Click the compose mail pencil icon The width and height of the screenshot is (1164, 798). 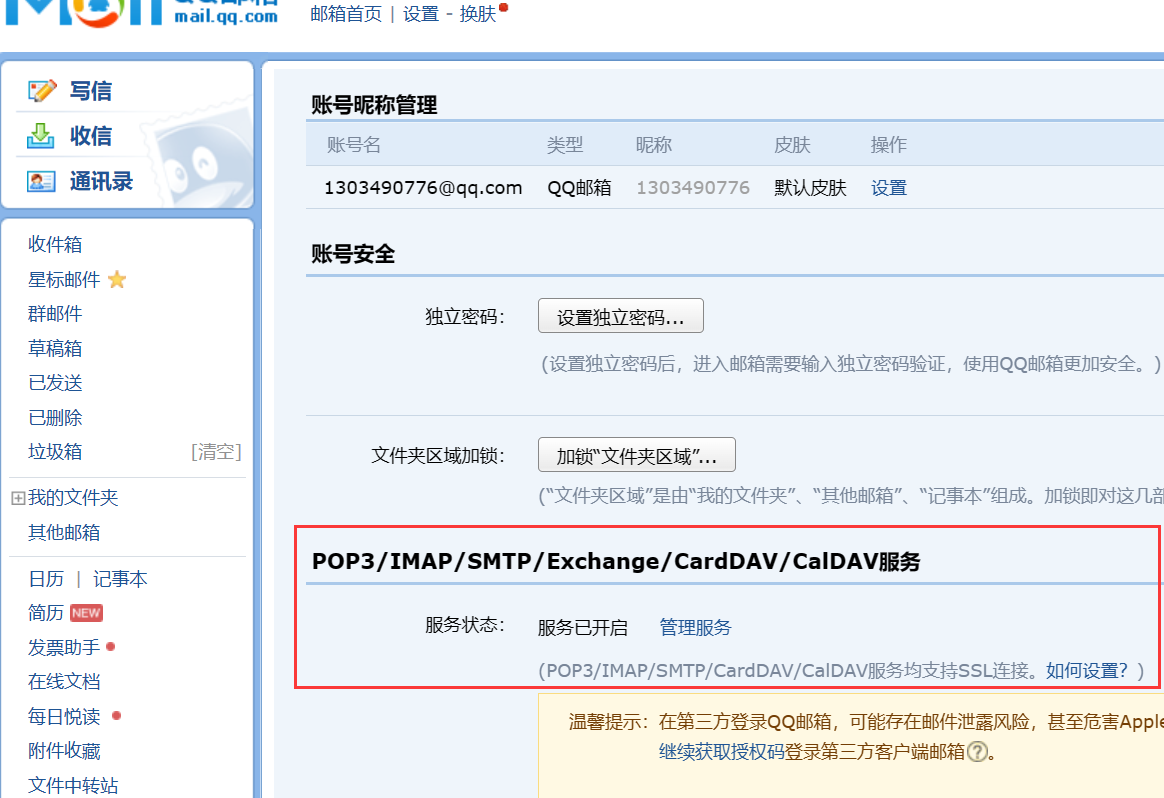[x=42, y=91]
